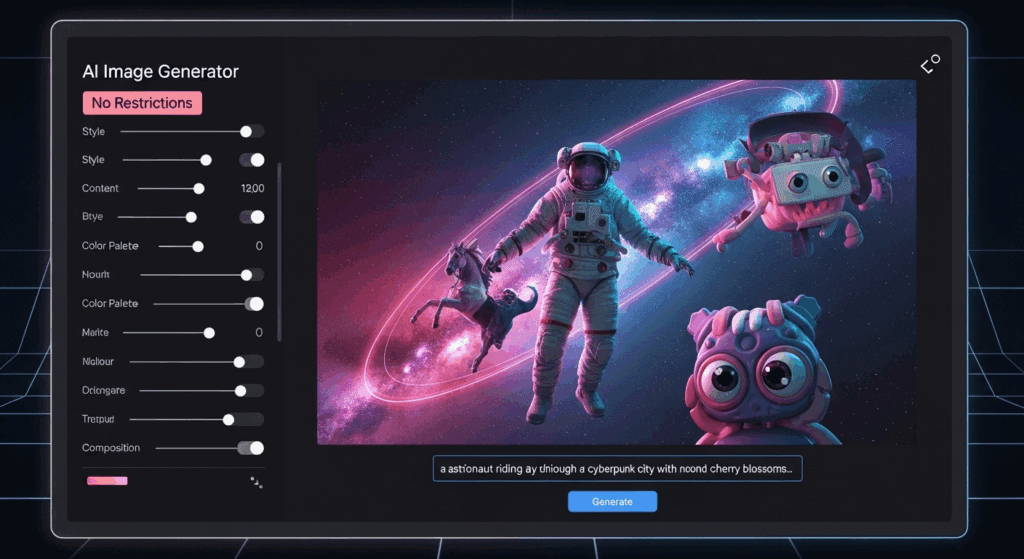Click the Color Palete slider showing value 0
Screen dimensions: 1024x559
[x=181, y=246]
